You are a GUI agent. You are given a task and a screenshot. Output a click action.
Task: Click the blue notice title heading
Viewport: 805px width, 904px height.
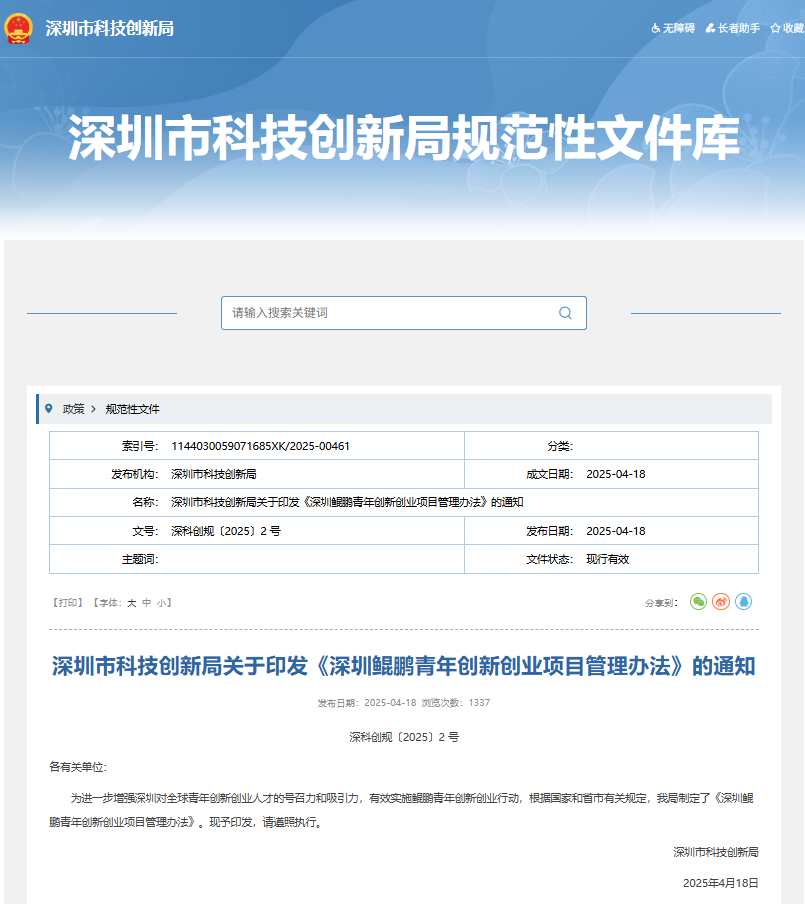(x=403, y=666)
